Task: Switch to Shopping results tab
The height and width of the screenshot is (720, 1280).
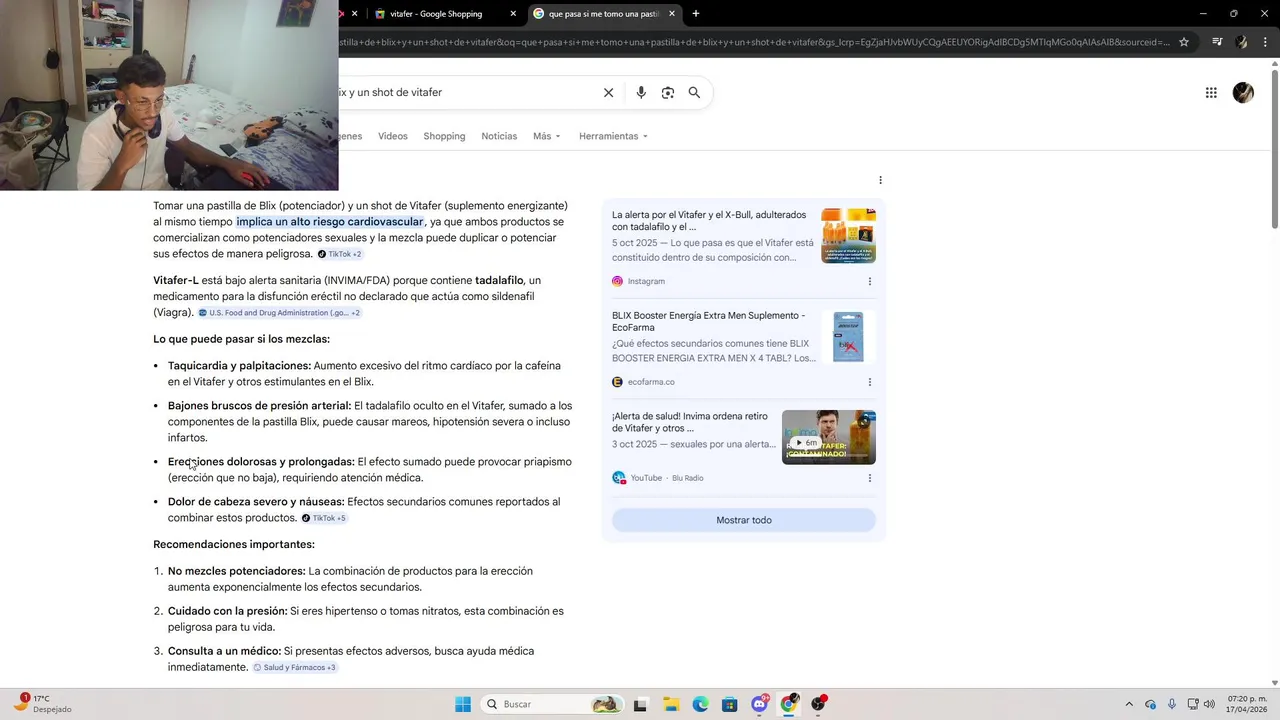Action: (444, 136)
